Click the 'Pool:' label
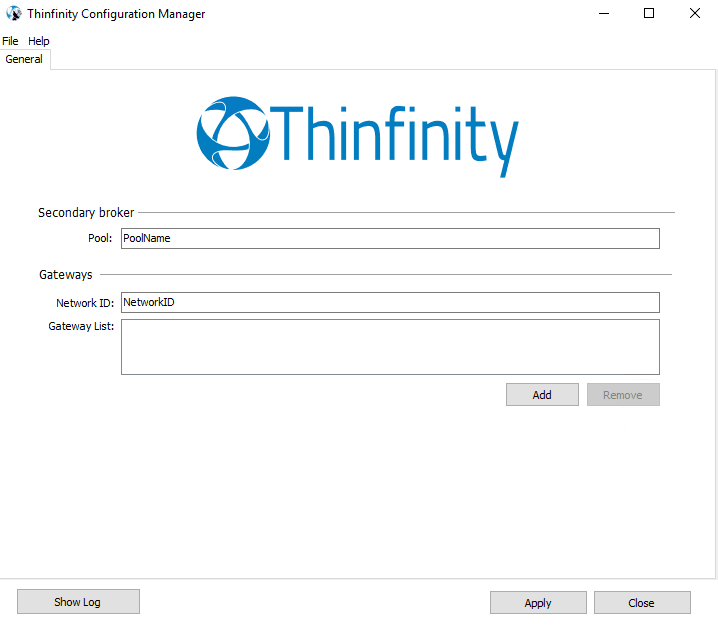This screenshot has width=718, height=626. click(100, 238)
